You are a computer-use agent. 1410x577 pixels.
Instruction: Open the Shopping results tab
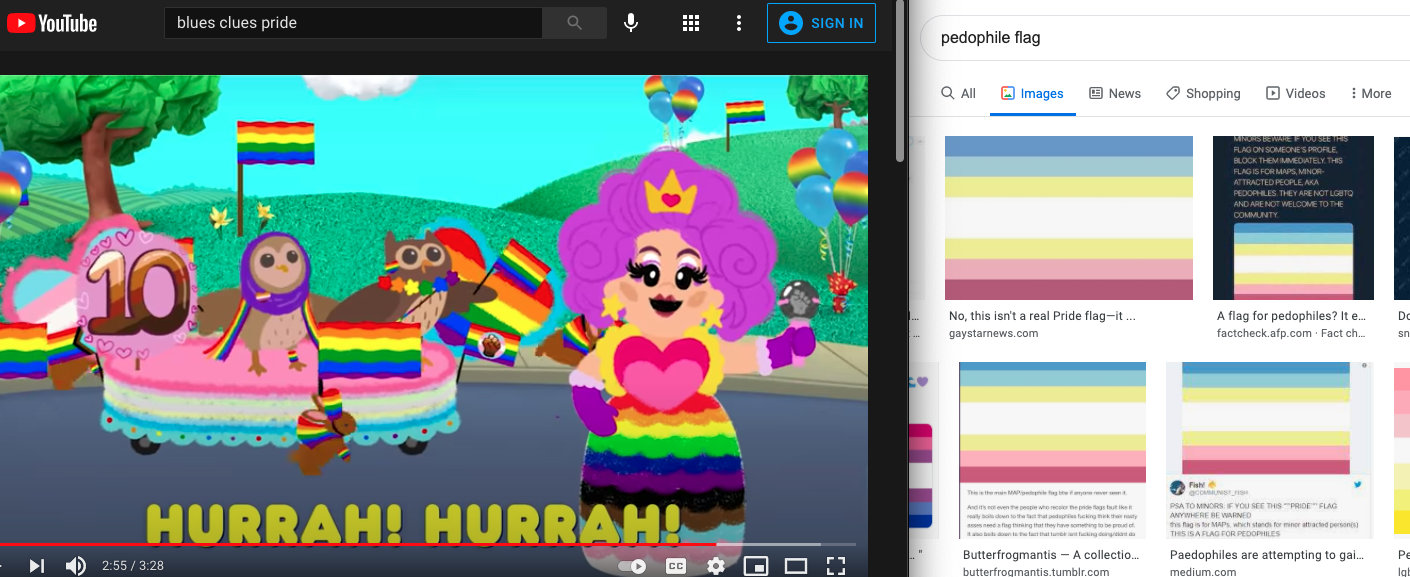click(1203, 93)
